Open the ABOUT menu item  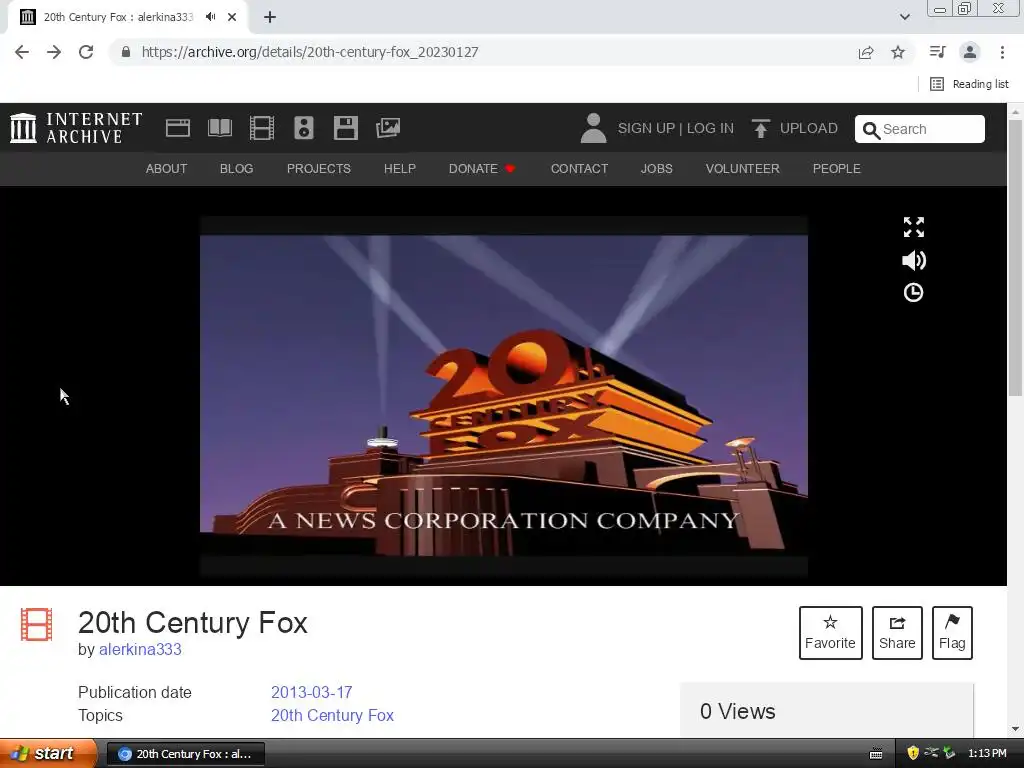(167, 168)
